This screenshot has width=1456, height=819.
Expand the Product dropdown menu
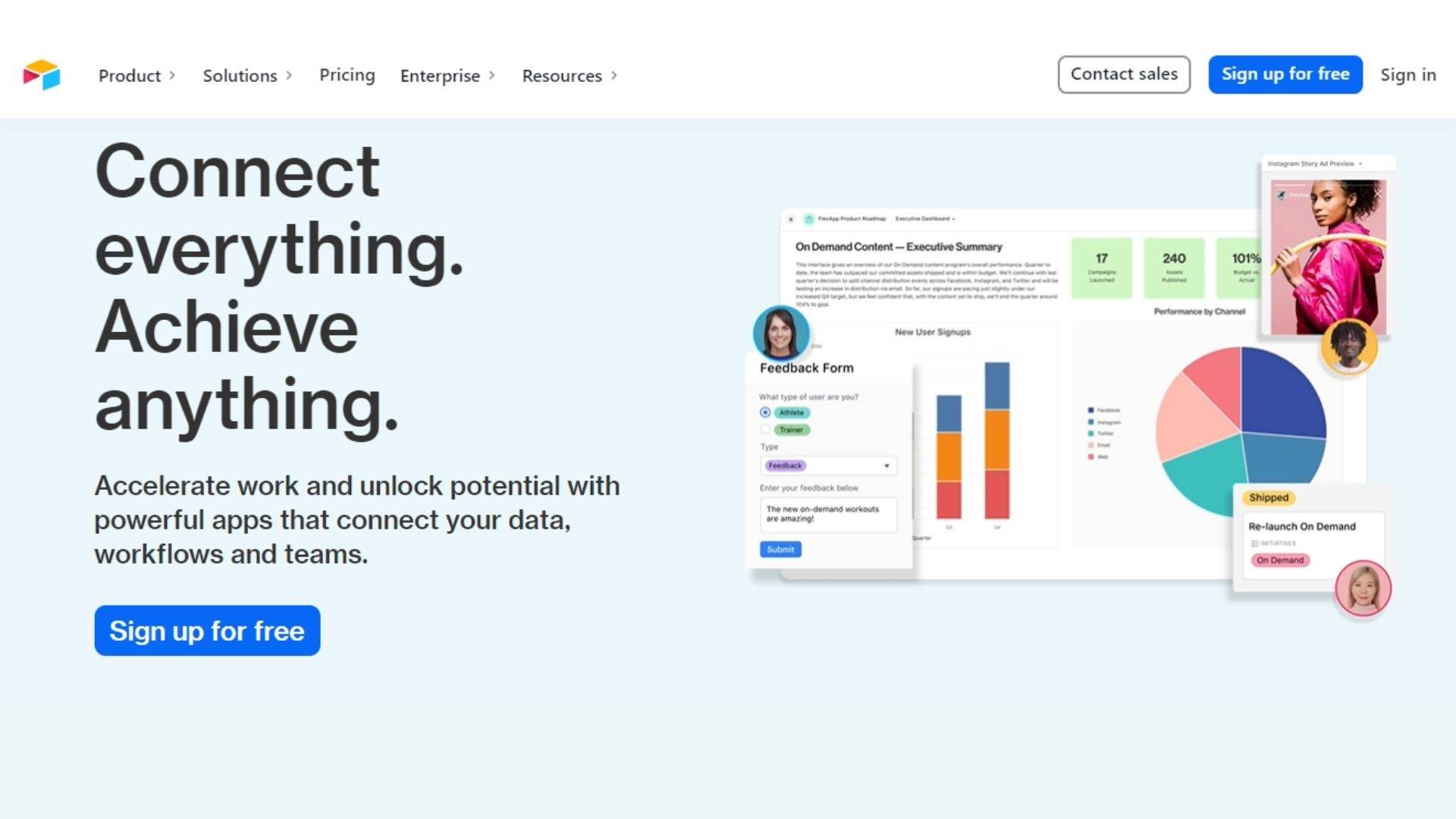coord(137,75)
